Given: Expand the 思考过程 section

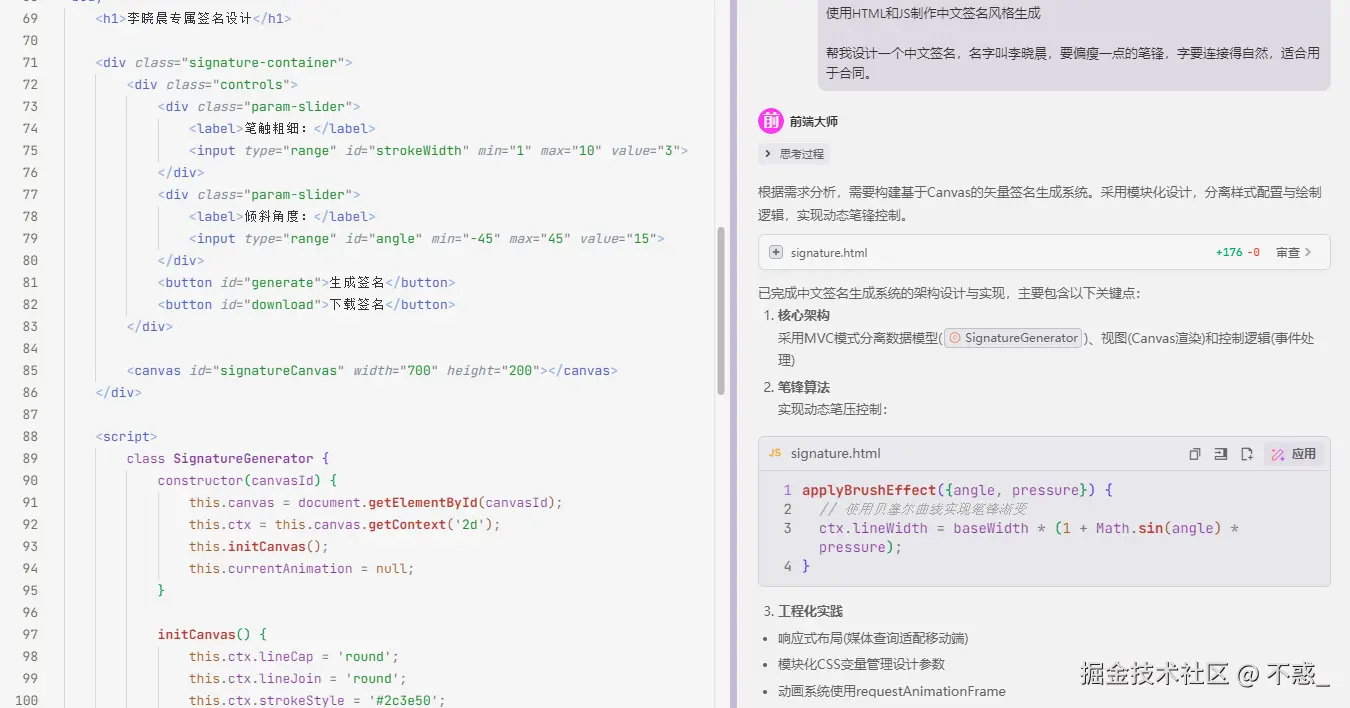Looking at the screenshot, I should point(794,154).
